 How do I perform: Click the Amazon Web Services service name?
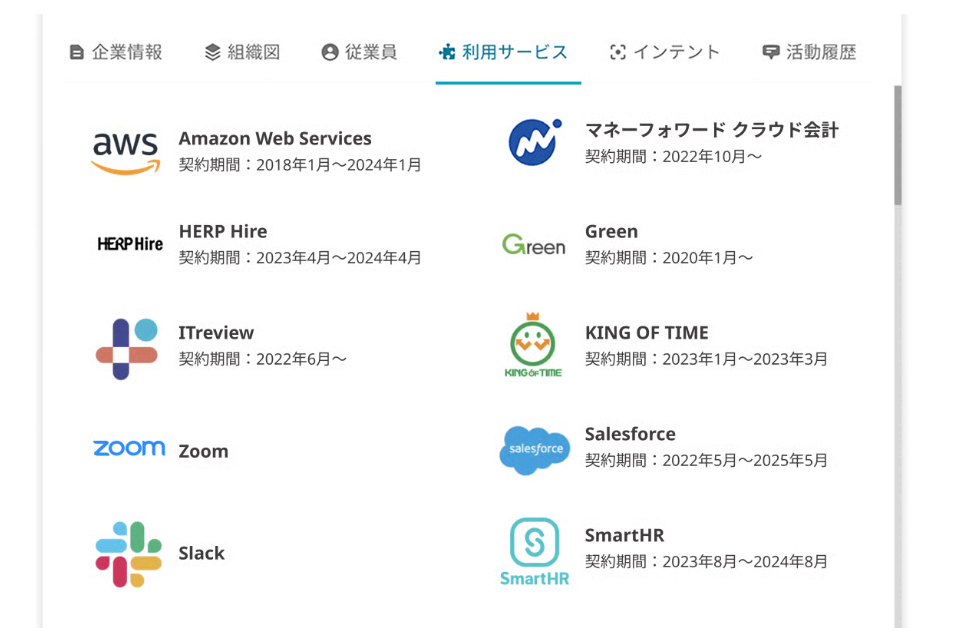click(275, 138)
